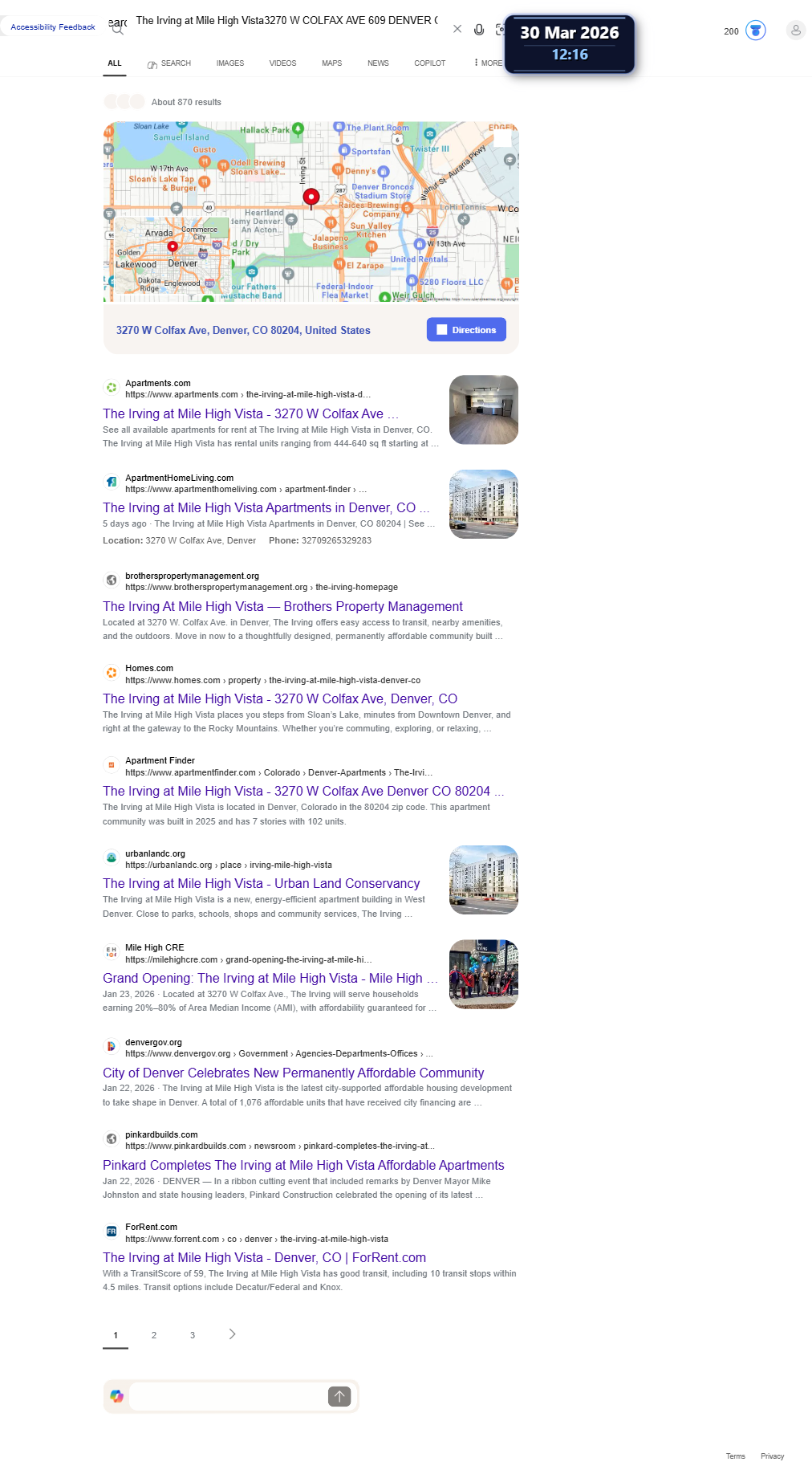Go to results page 2
Viewport: 812px width, 1470px height.
click(154, 1335)
